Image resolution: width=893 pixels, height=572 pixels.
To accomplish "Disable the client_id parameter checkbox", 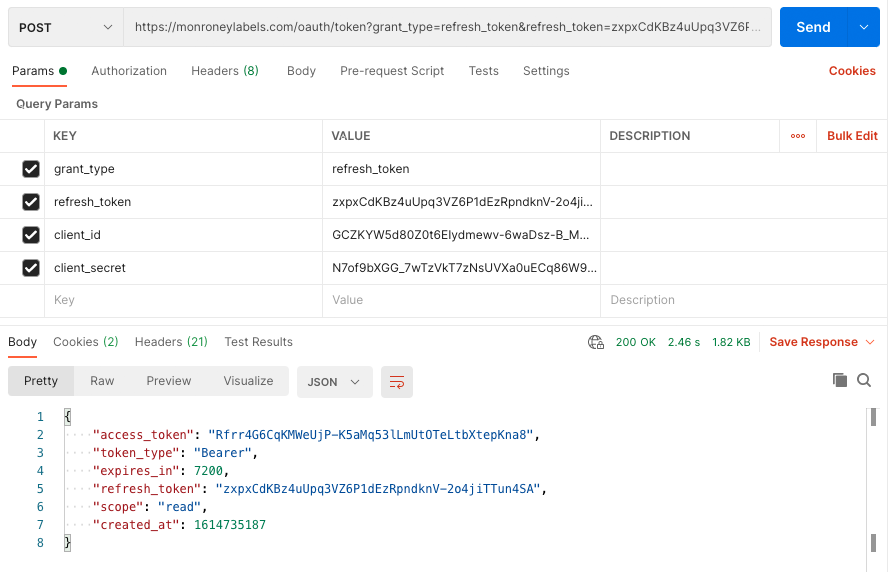I will tap(30, 235).
